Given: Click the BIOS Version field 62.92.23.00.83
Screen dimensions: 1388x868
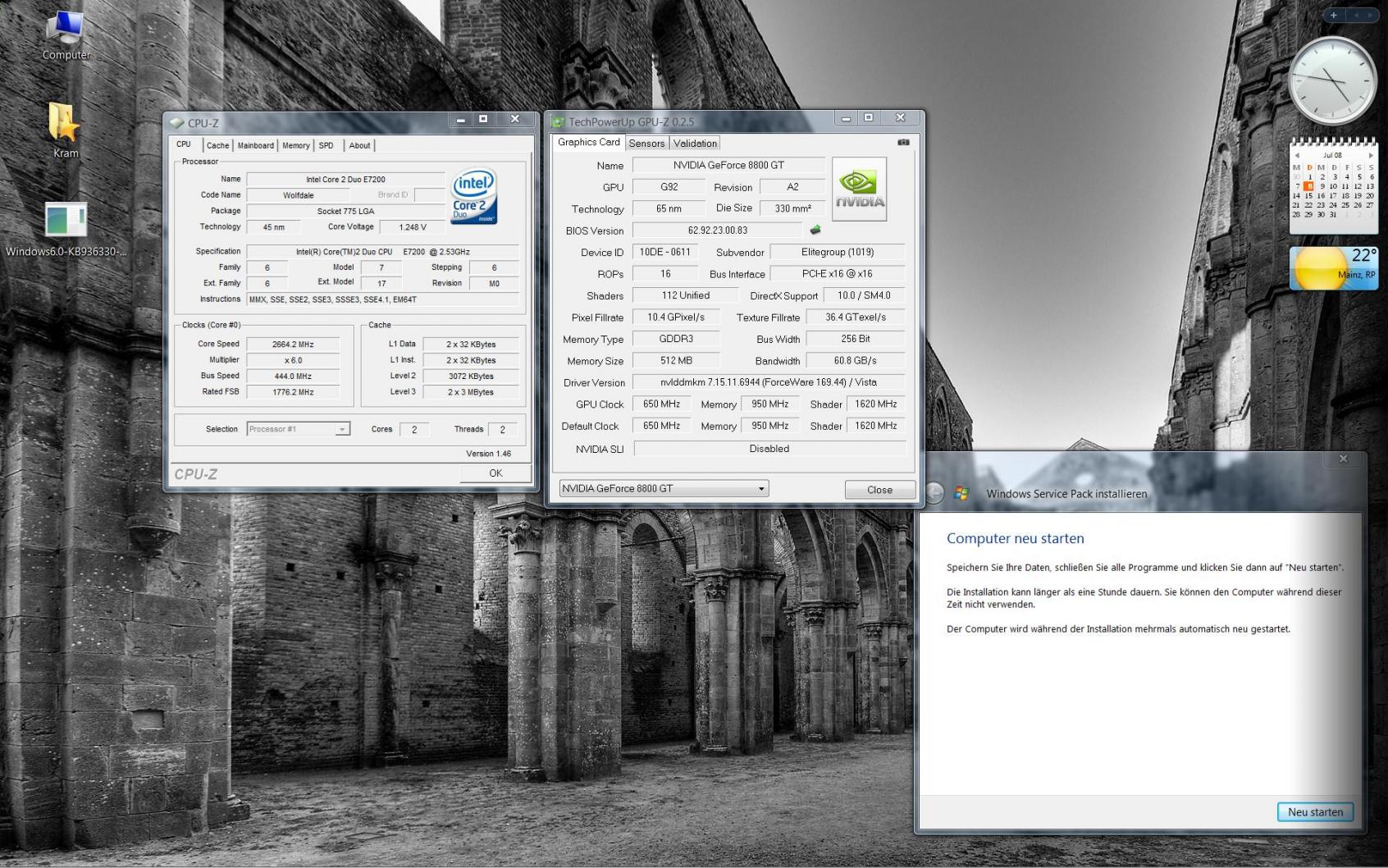Looking at the screenshot, I should (717, 231).
